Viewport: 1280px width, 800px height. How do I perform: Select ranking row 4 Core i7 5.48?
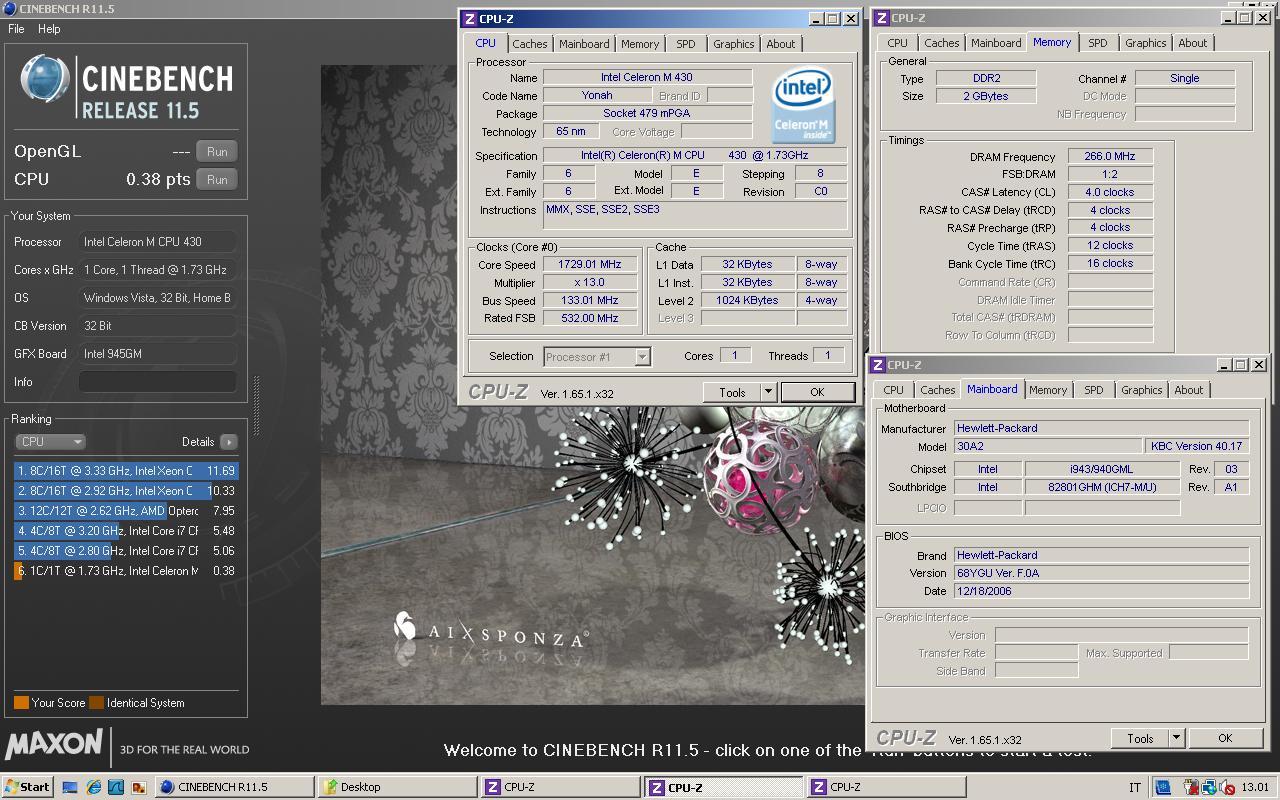(x=126, y=531)
